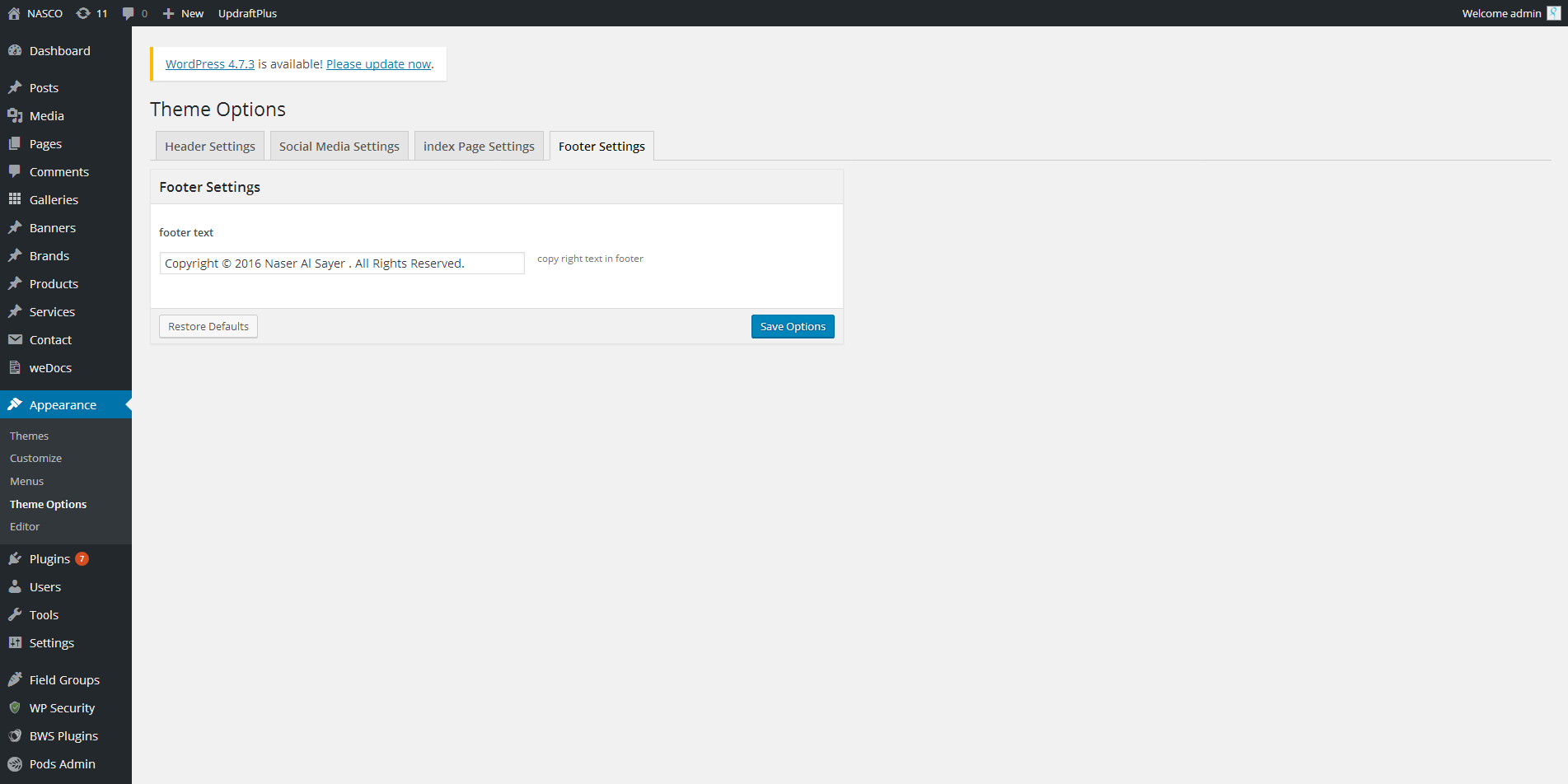
Task: Open the NASCO site link in the admin bar
Action: pos(36,13)
